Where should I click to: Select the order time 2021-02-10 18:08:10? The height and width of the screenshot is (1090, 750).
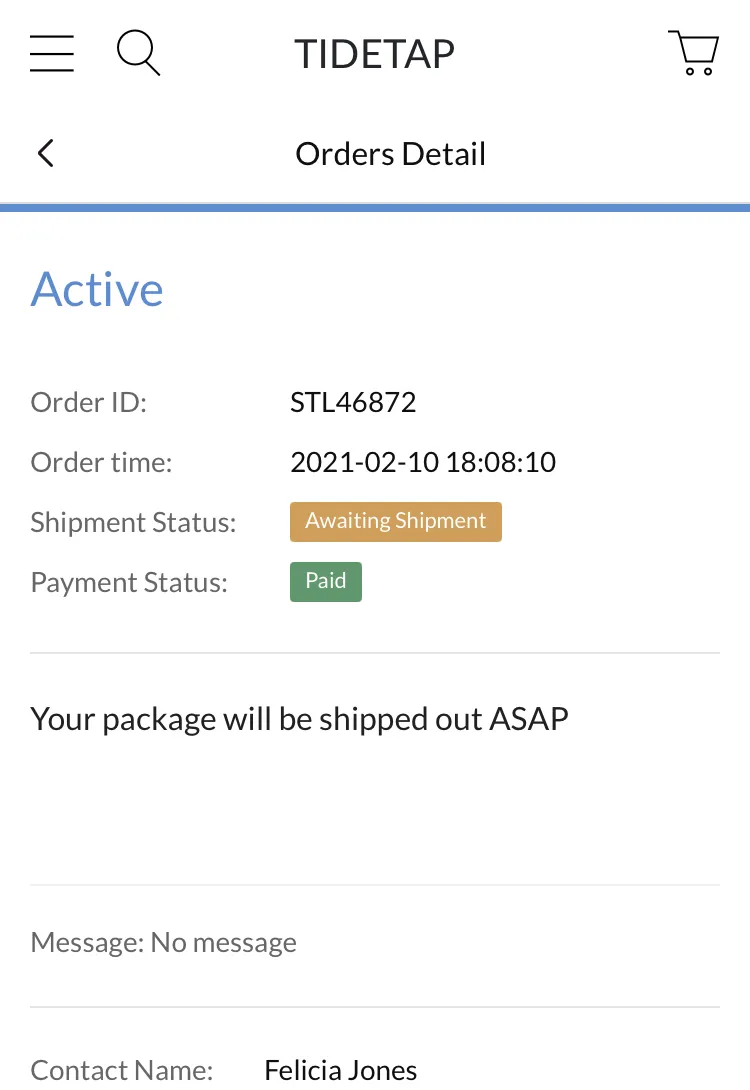point(423,462)
